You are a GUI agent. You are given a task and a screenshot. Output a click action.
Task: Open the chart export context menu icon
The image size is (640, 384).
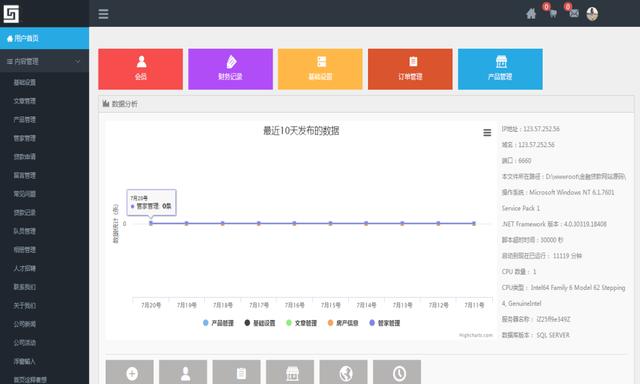point(487,133)
